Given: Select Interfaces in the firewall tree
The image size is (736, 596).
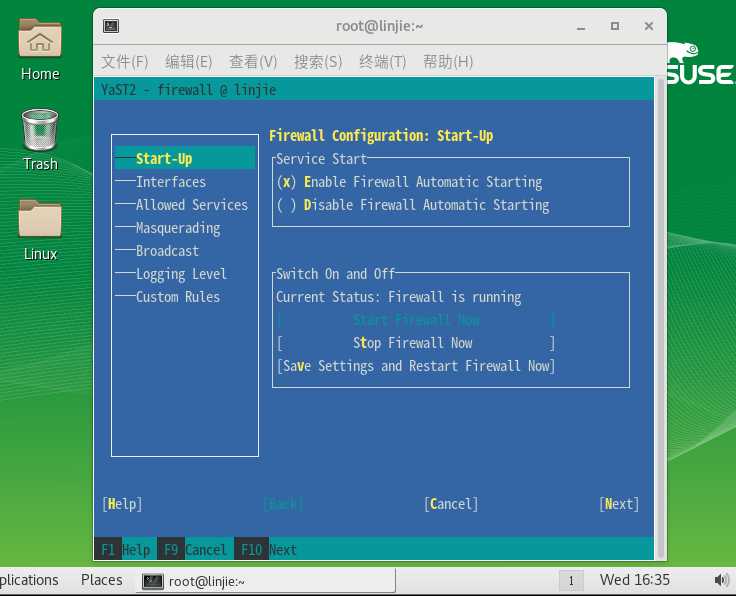Looking at the screenshot, I should 171,182.
